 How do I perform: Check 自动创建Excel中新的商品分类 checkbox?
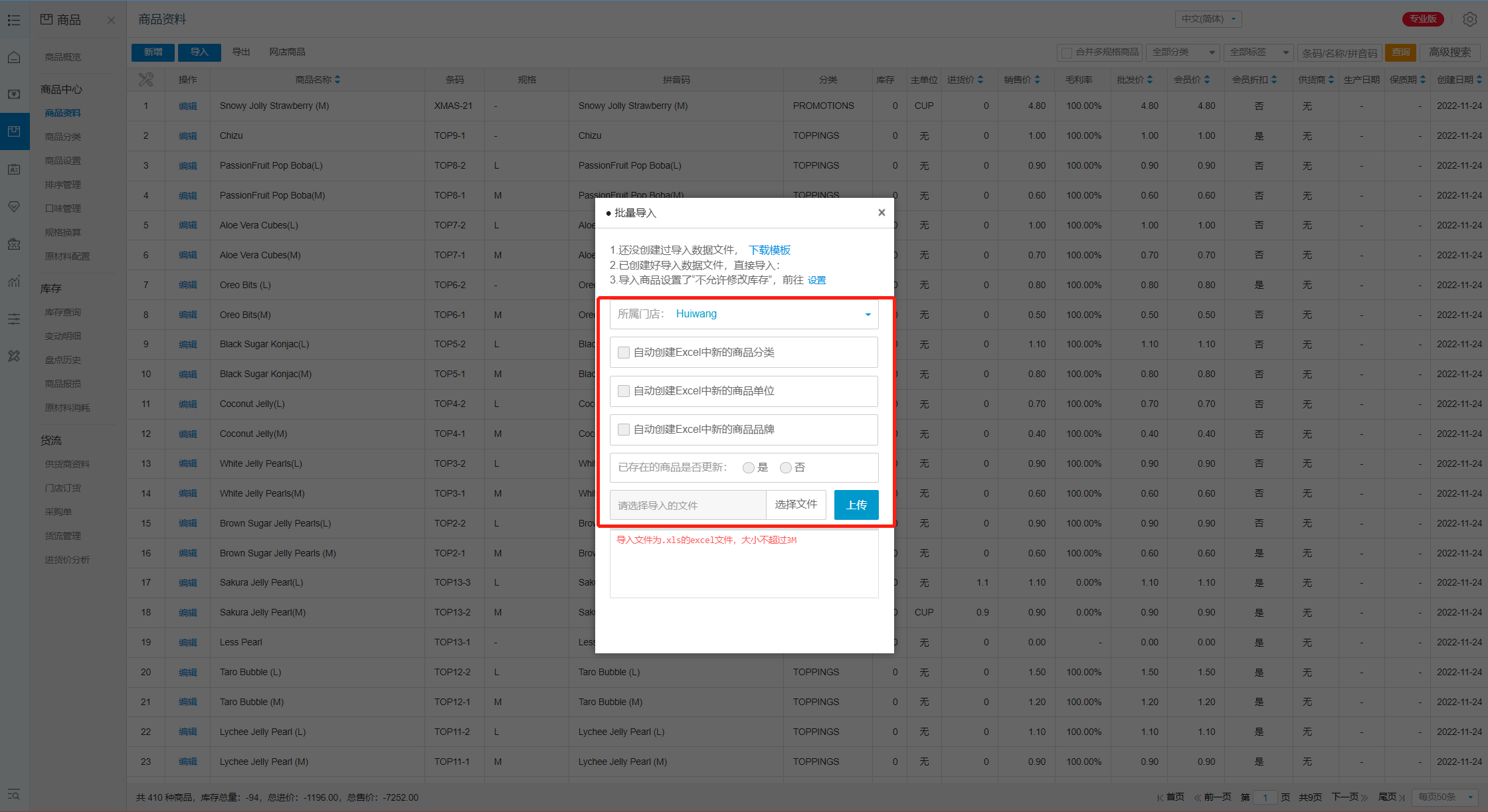click(624, 353)
